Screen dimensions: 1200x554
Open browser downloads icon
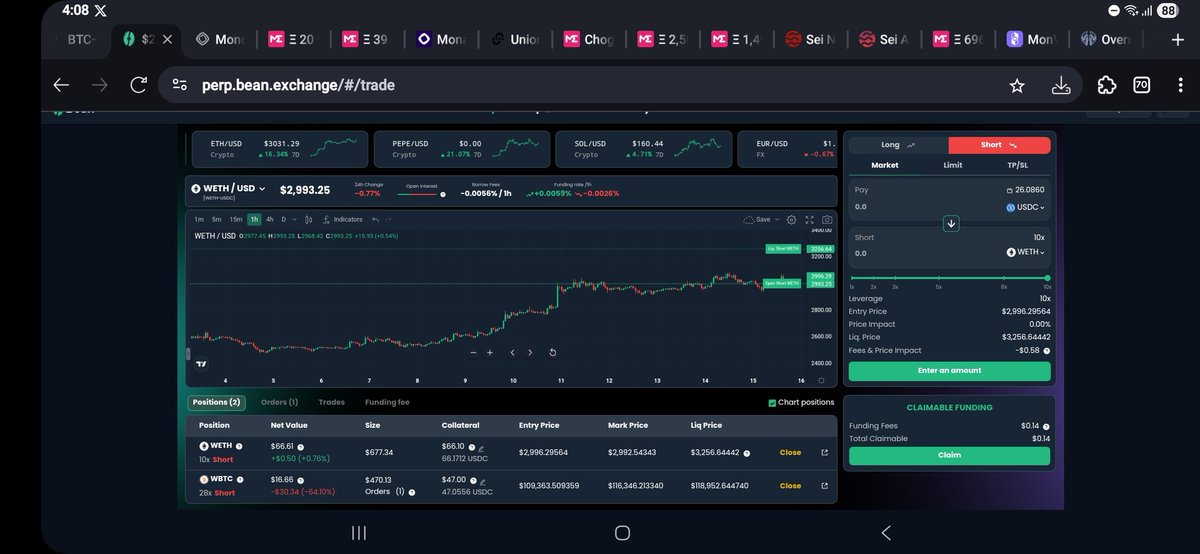pos(1061,86)
